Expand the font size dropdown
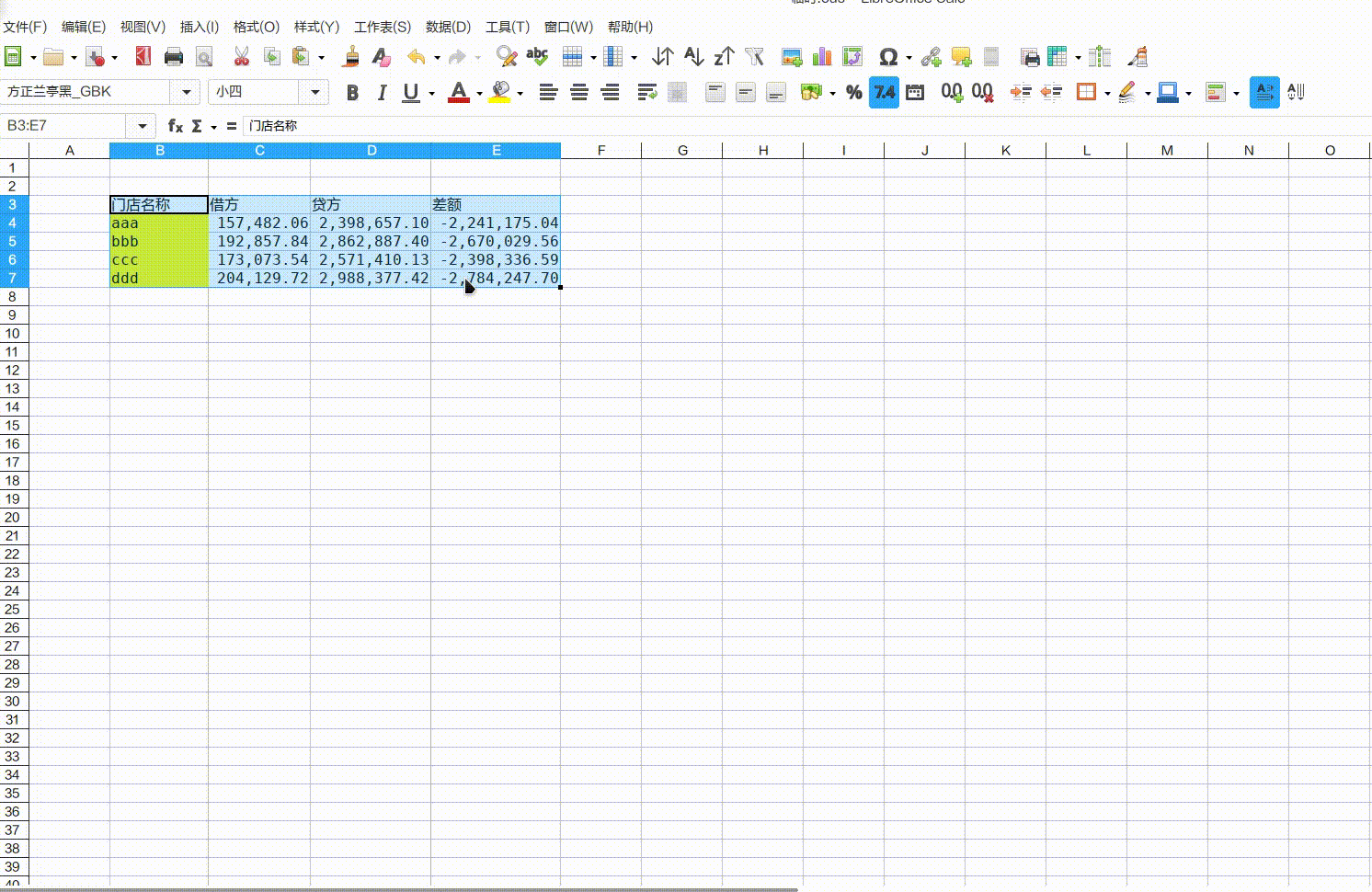 314,92
